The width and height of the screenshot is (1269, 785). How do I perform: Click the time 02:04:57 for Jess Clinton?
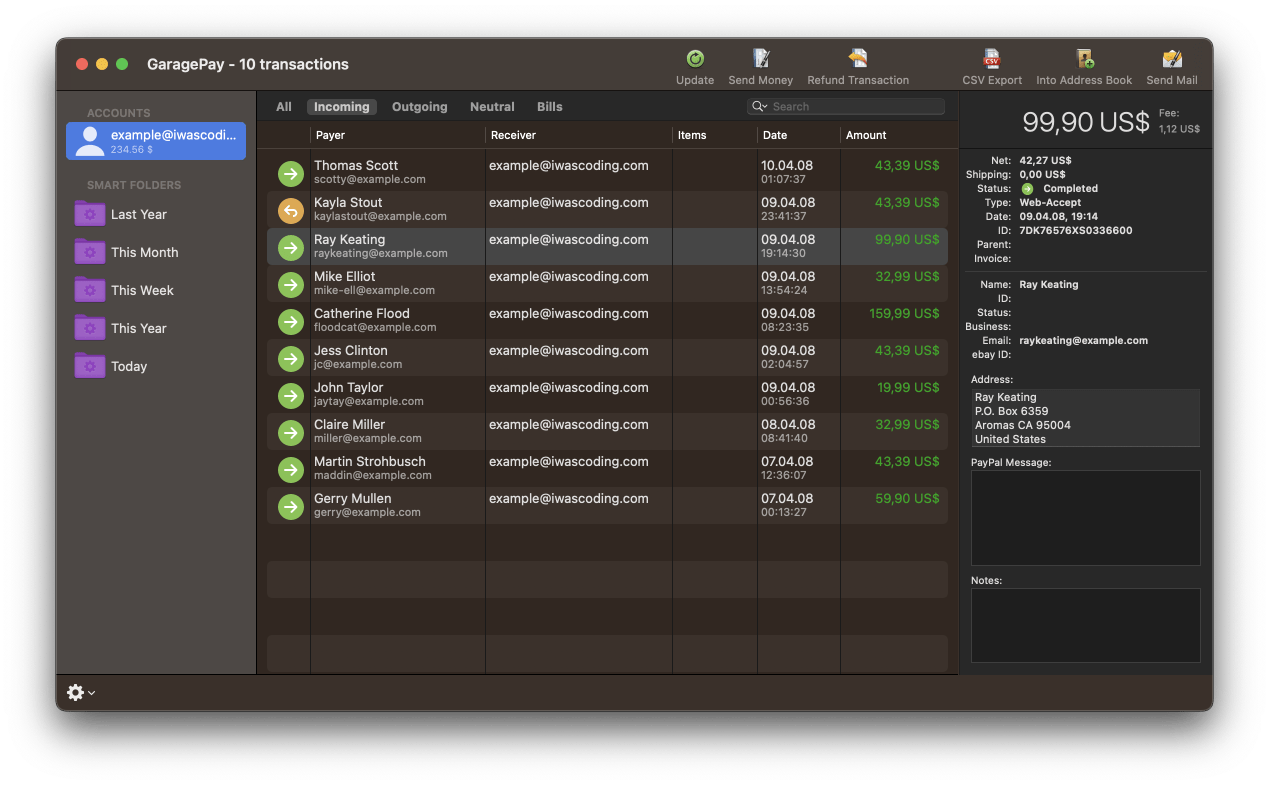click(783, 365)
